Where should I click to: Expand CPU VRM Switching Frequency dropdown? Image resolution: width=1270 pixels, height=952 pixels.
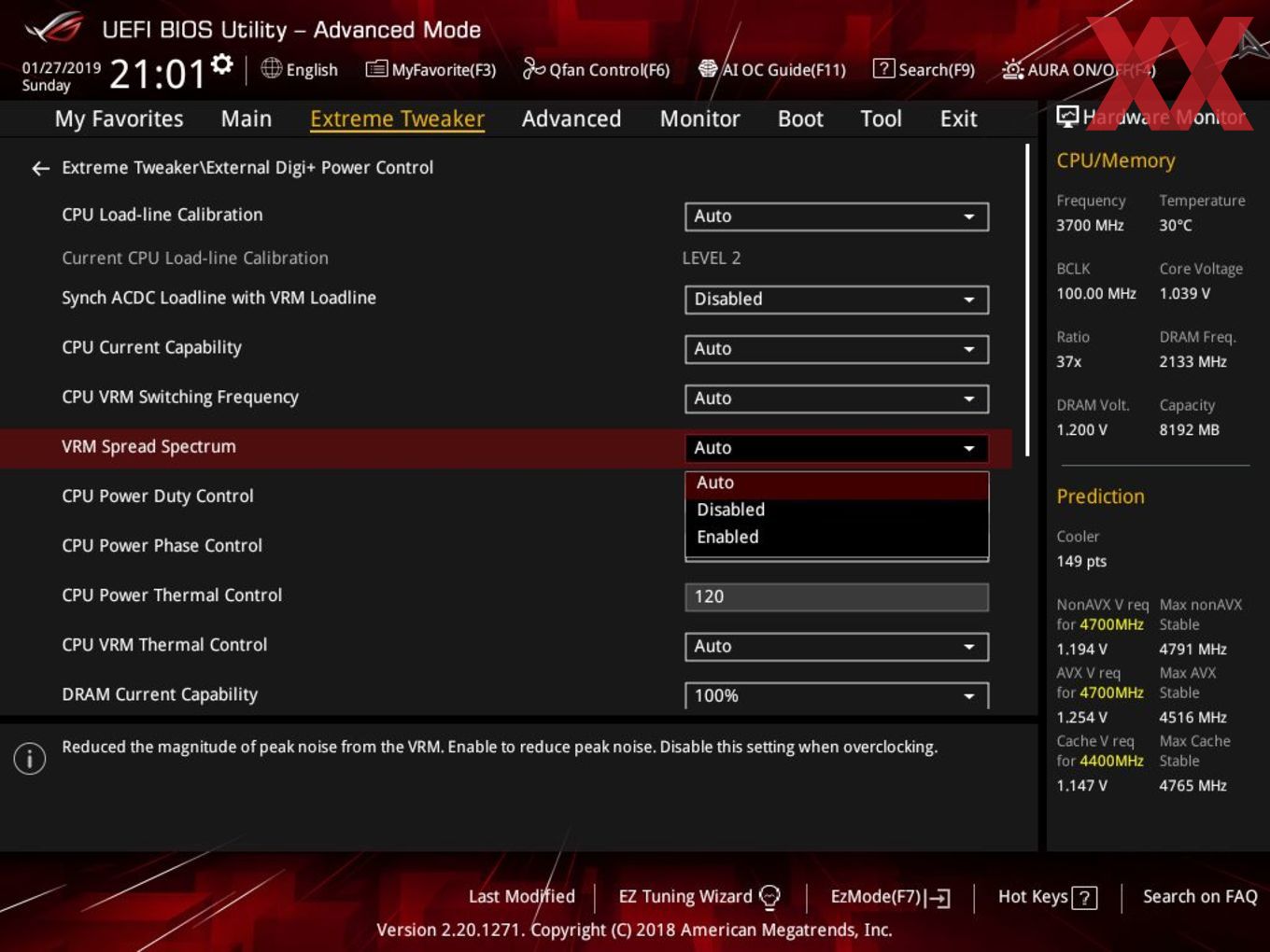[x=837, y=399]
